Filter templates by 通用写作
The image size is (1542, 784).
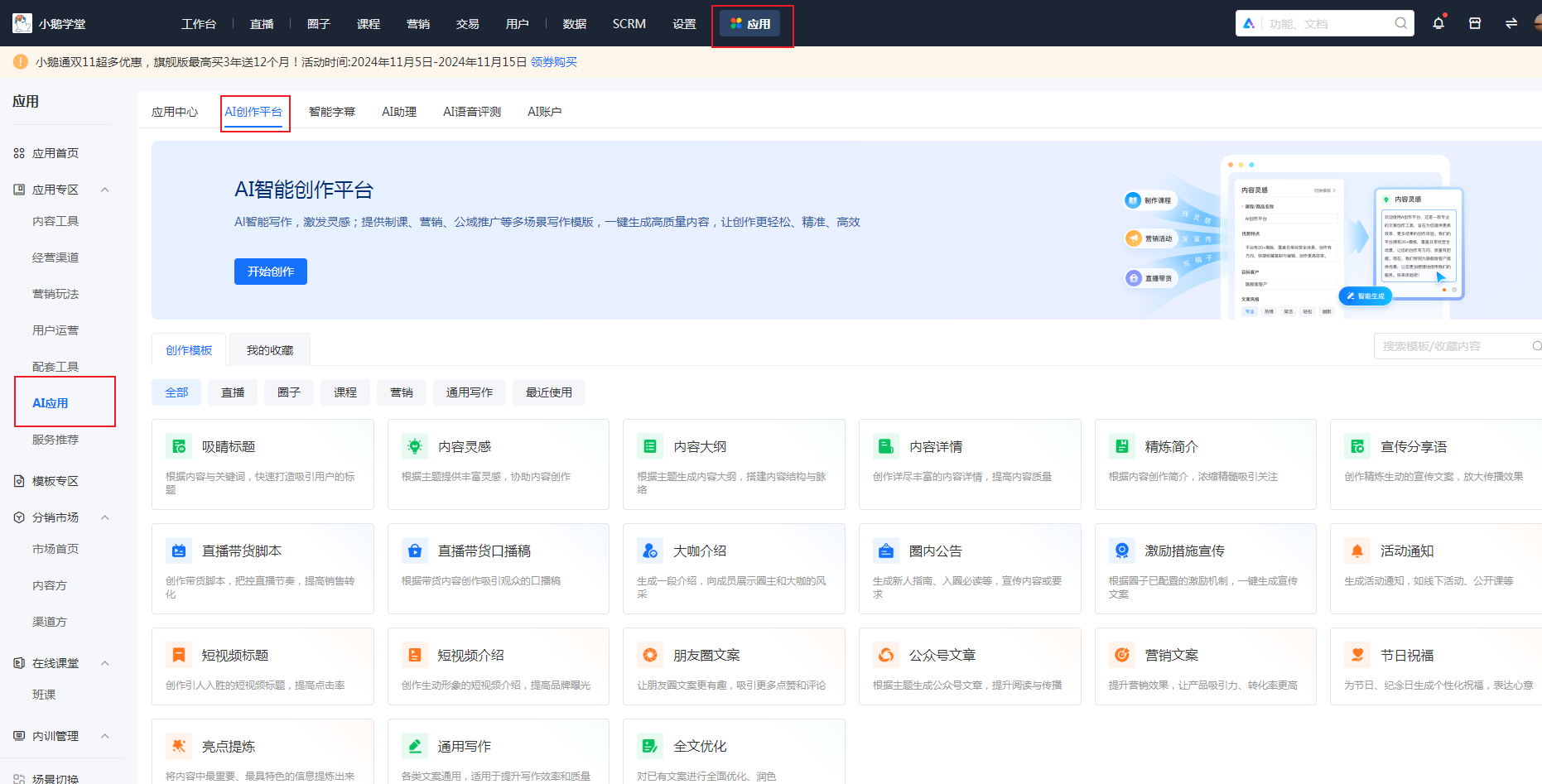tap(469, 392)
